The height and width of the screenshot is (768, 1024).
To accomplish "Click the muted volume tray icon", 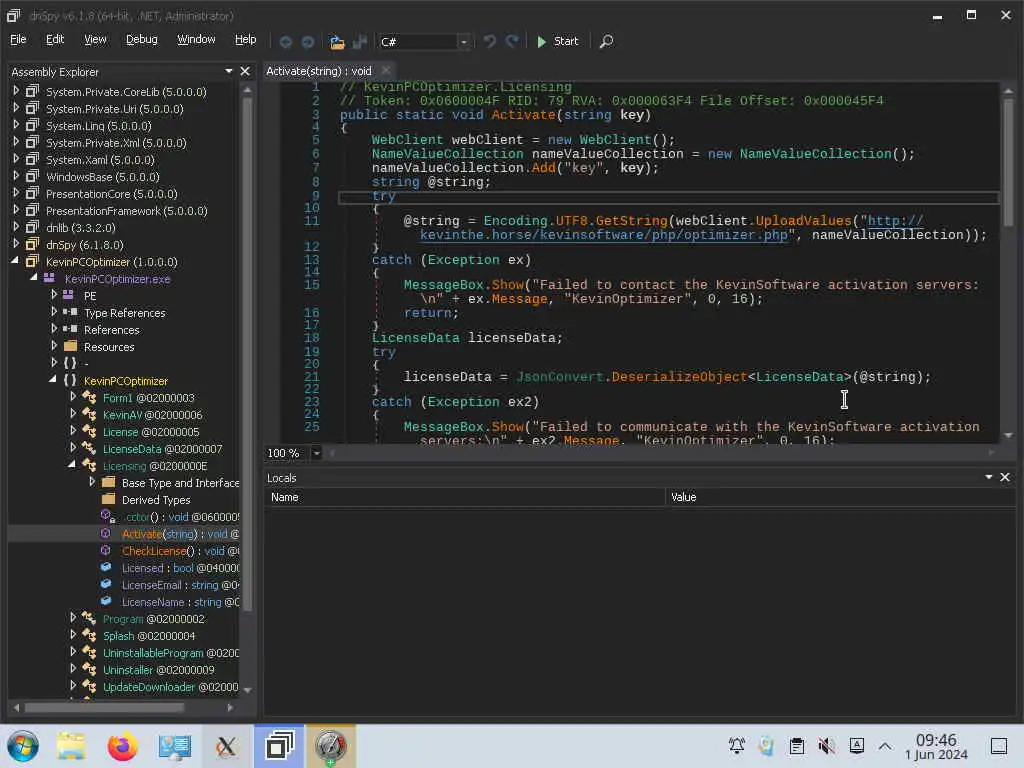I will tap(826, 745).
